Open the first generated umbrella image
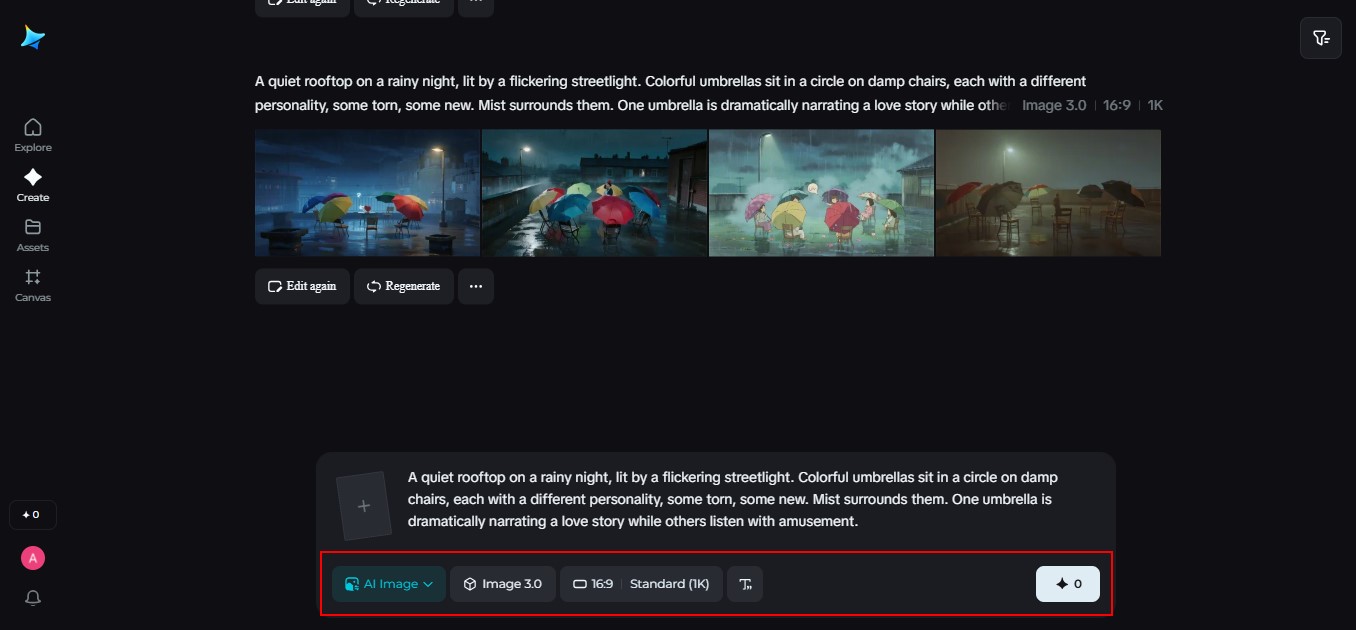This screenshot has height=630, width=1356. (367, 193)
